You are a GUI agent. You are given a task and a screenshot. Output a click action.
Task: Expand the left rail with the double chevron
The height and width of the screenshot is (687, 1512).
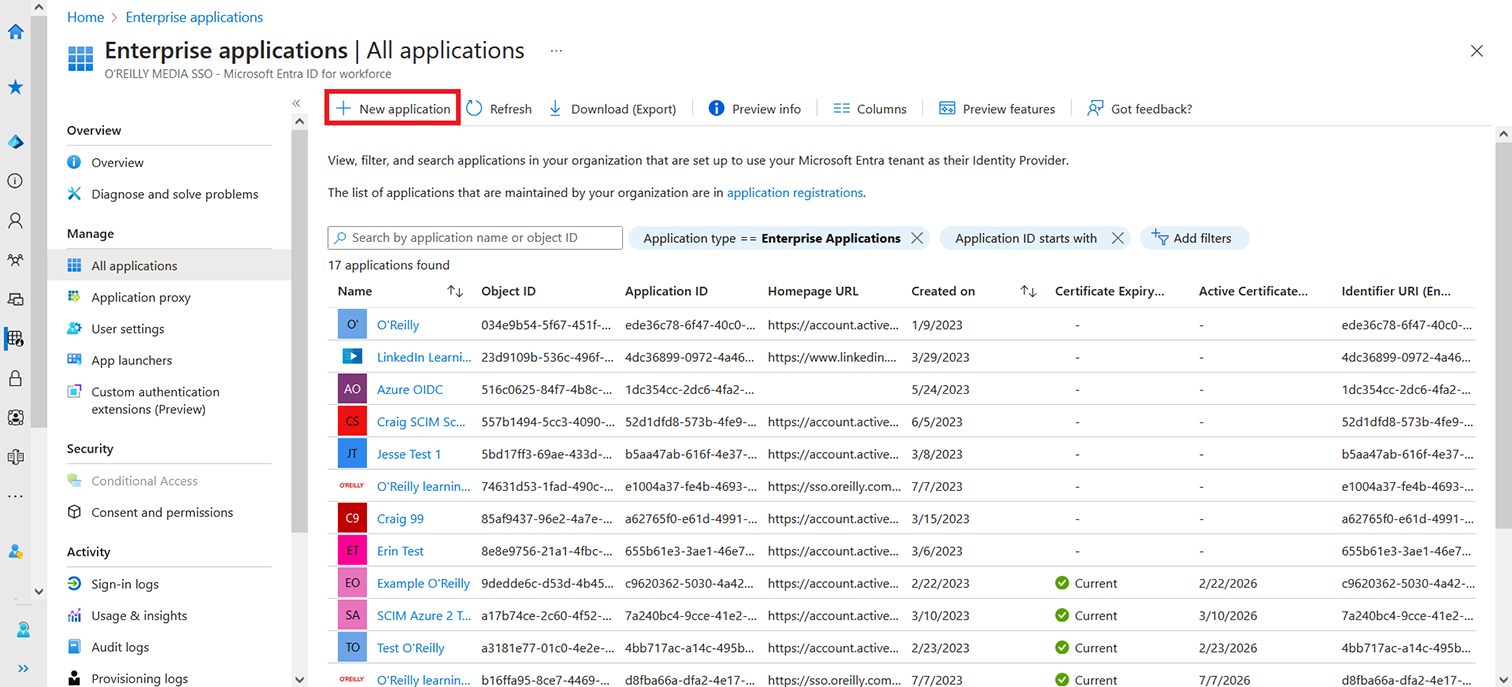(22, 669)
